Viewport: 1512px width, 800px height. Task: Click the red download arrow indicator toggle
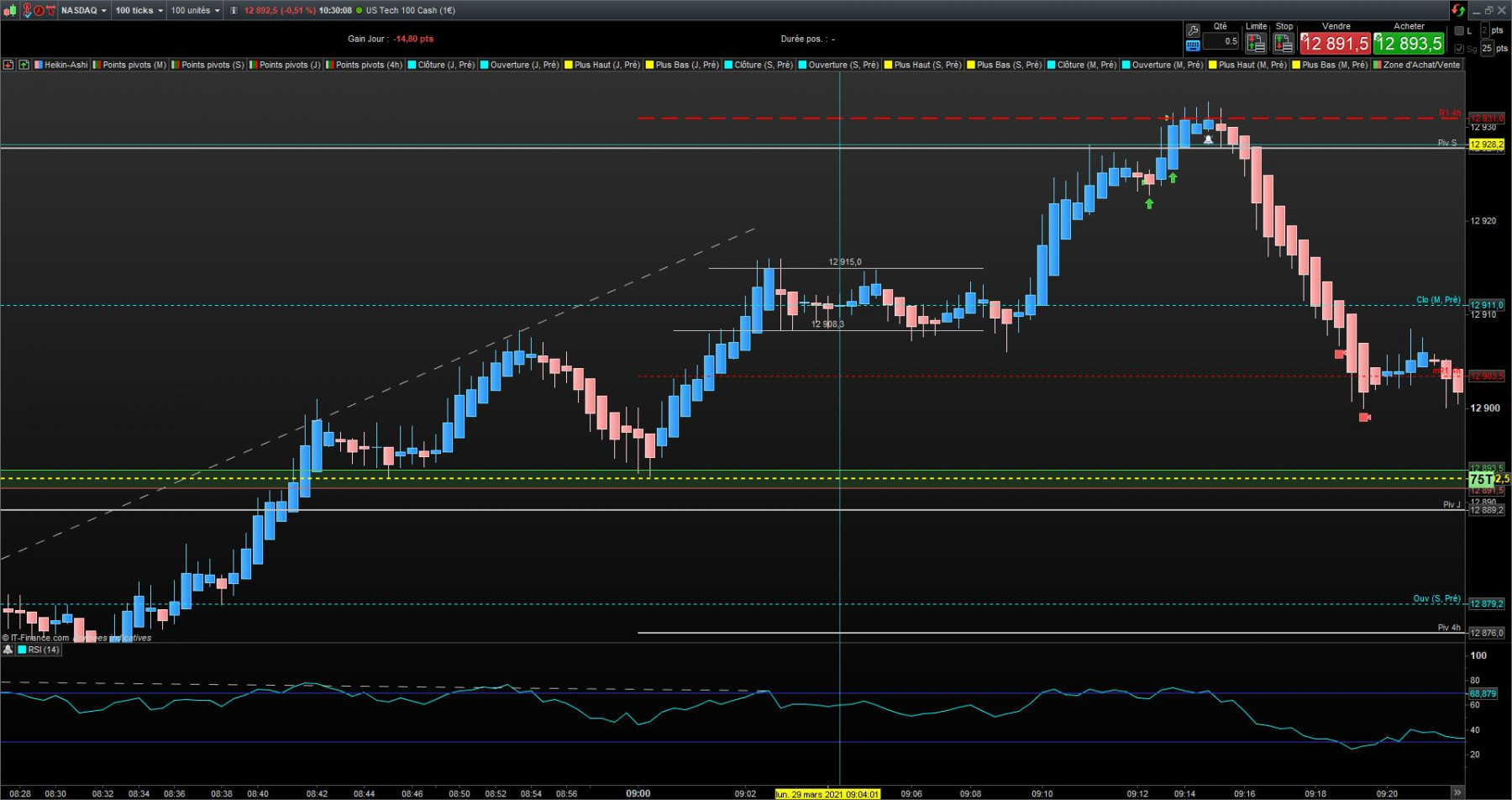[x=8, y=65]
